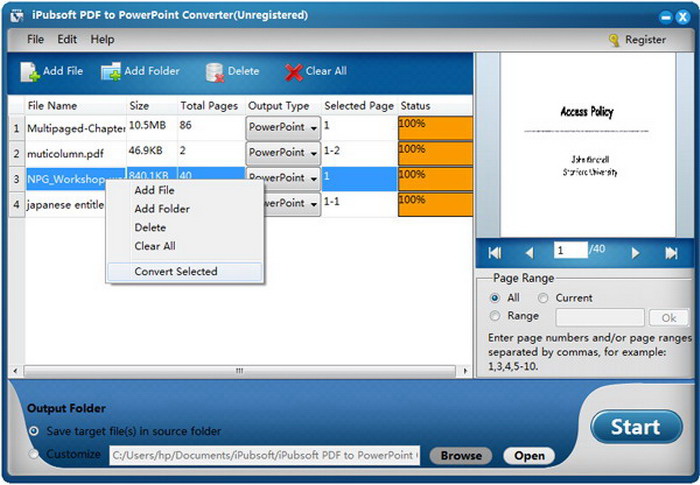Click the page number input field
The height and width of the screenshot is (485, 700).
click(x=571, y=250)
